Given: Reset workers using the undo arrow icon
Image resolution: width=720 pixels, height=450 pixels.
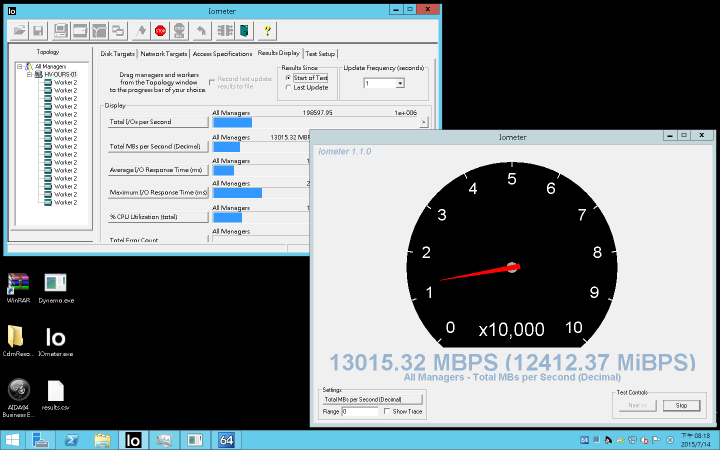Looking at the screenshot, I should 202,31.
